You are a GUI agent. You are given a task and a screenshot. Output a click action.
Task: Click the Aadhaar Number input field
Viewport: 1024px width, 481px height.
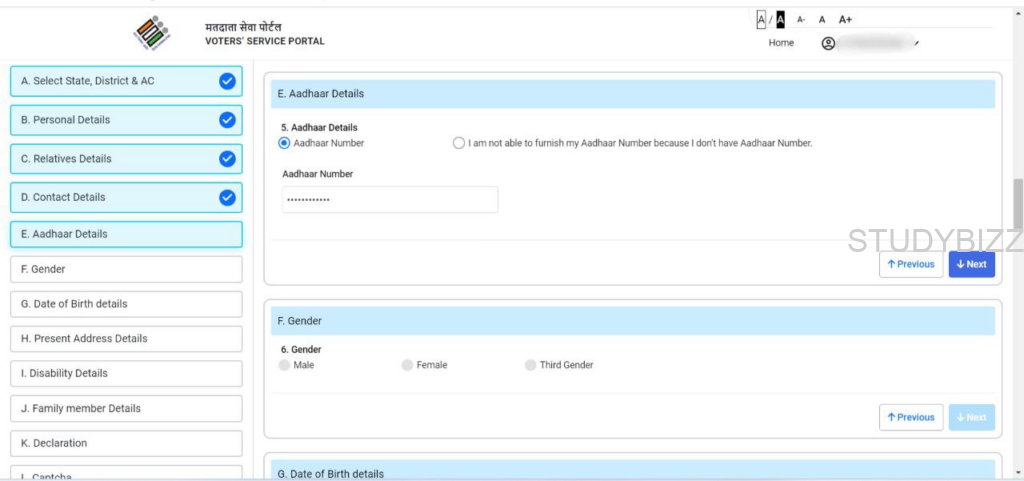[x=390, y=200]
